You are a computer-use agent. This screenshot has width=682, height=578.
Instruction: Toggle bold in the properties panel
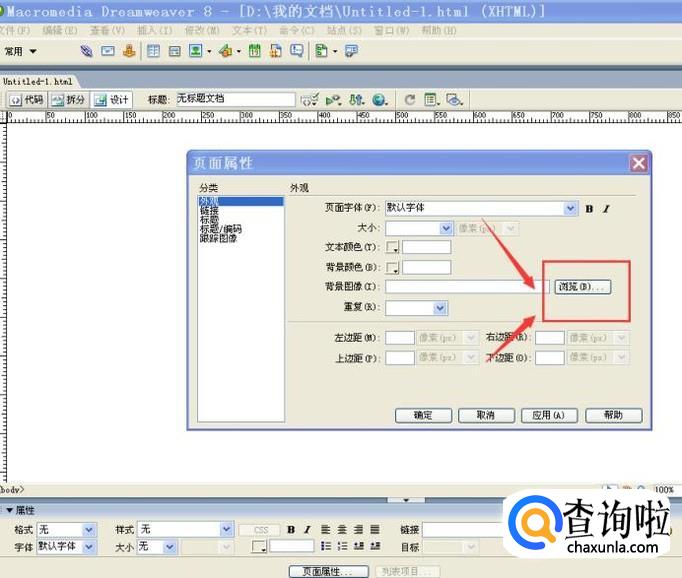point(291,530)
